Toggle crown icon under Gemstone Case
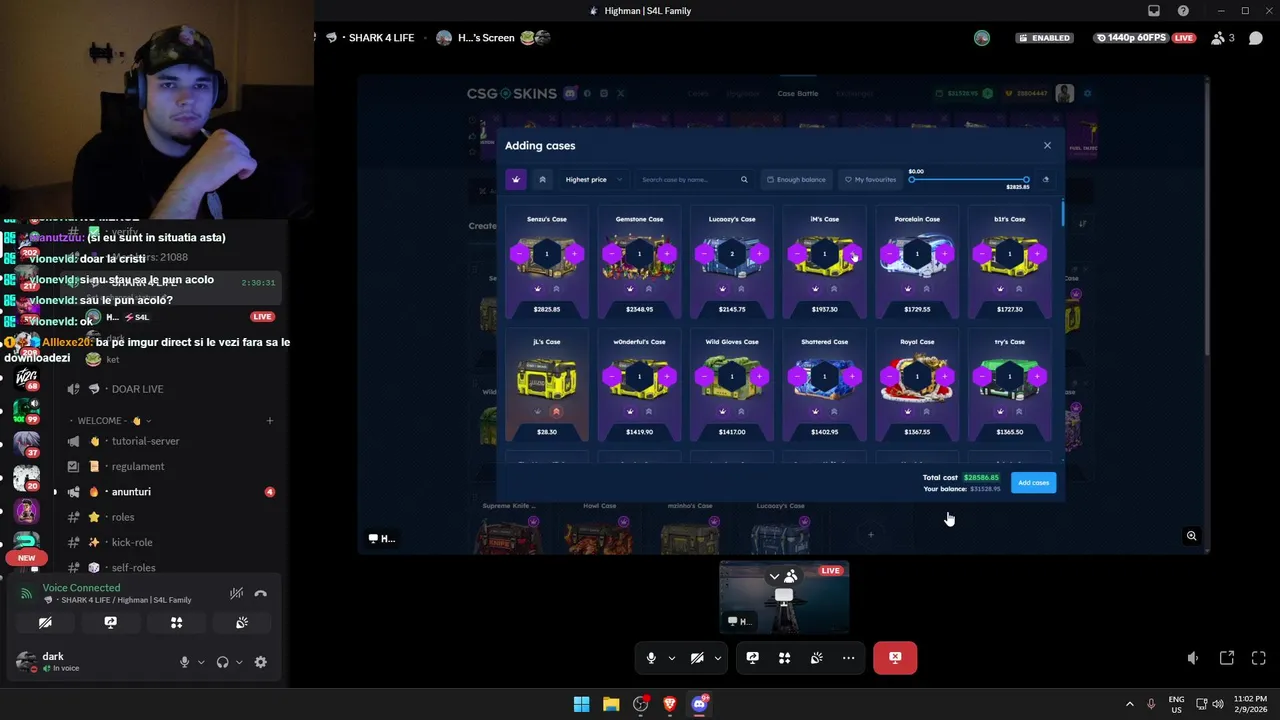The height and width of the screenshot is (720, 1280). pos(631,289)
